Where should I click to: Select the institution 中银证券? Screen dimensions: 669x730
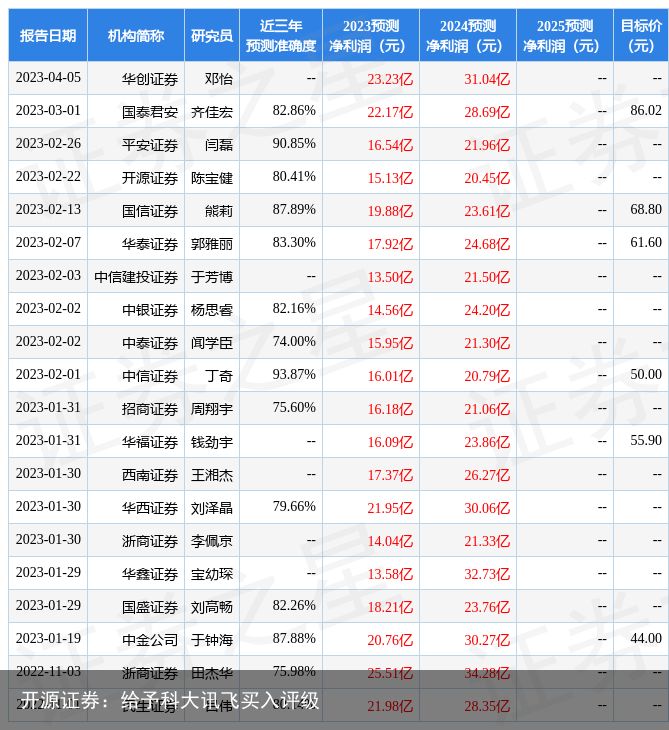[x=150, y=310]
